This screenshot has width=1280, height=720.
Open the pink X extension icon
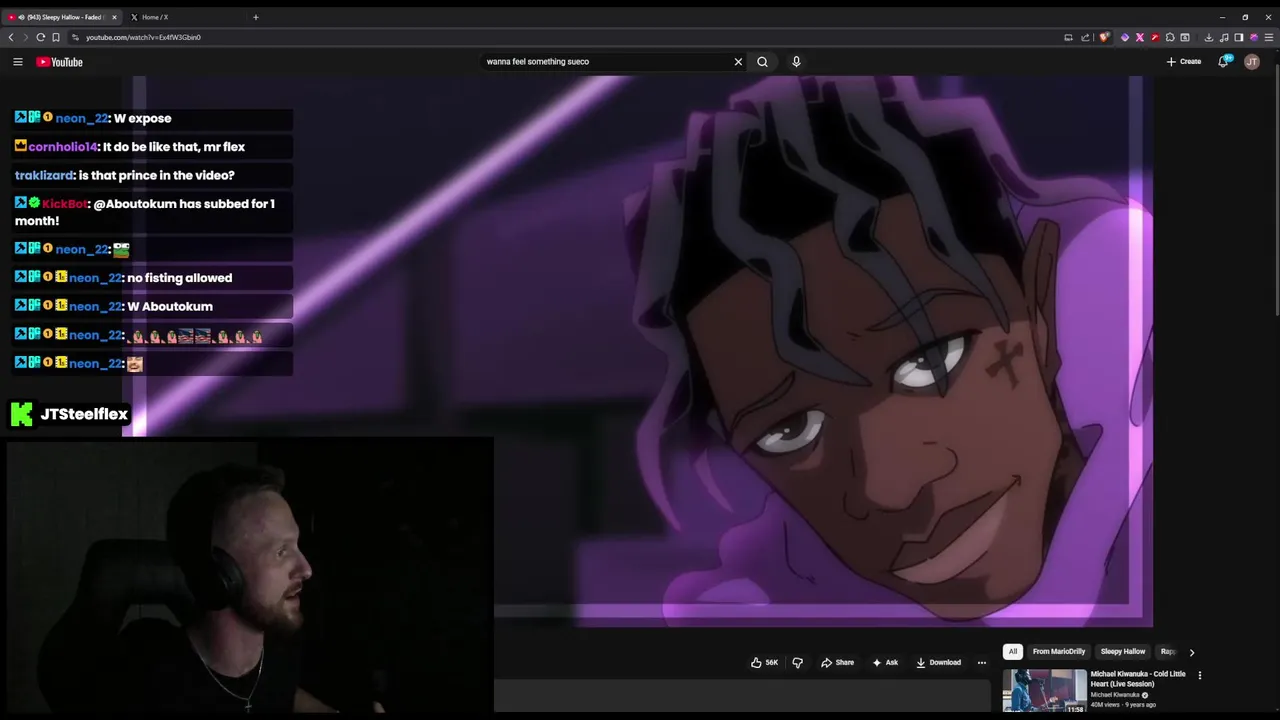pos(1139,37)
